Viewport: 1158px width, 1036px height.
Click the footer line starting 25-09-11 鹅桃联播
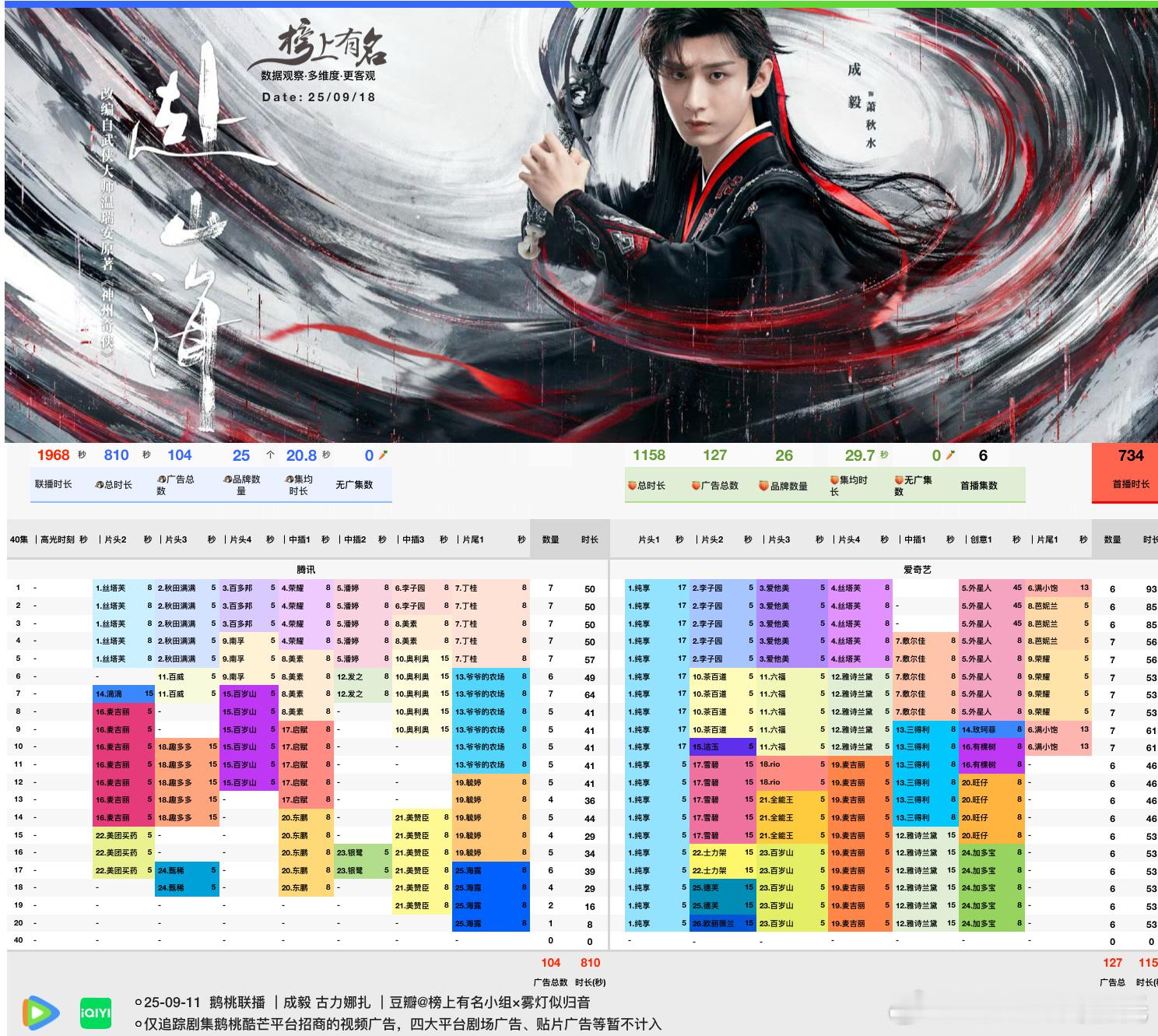tap(362, 1003)
